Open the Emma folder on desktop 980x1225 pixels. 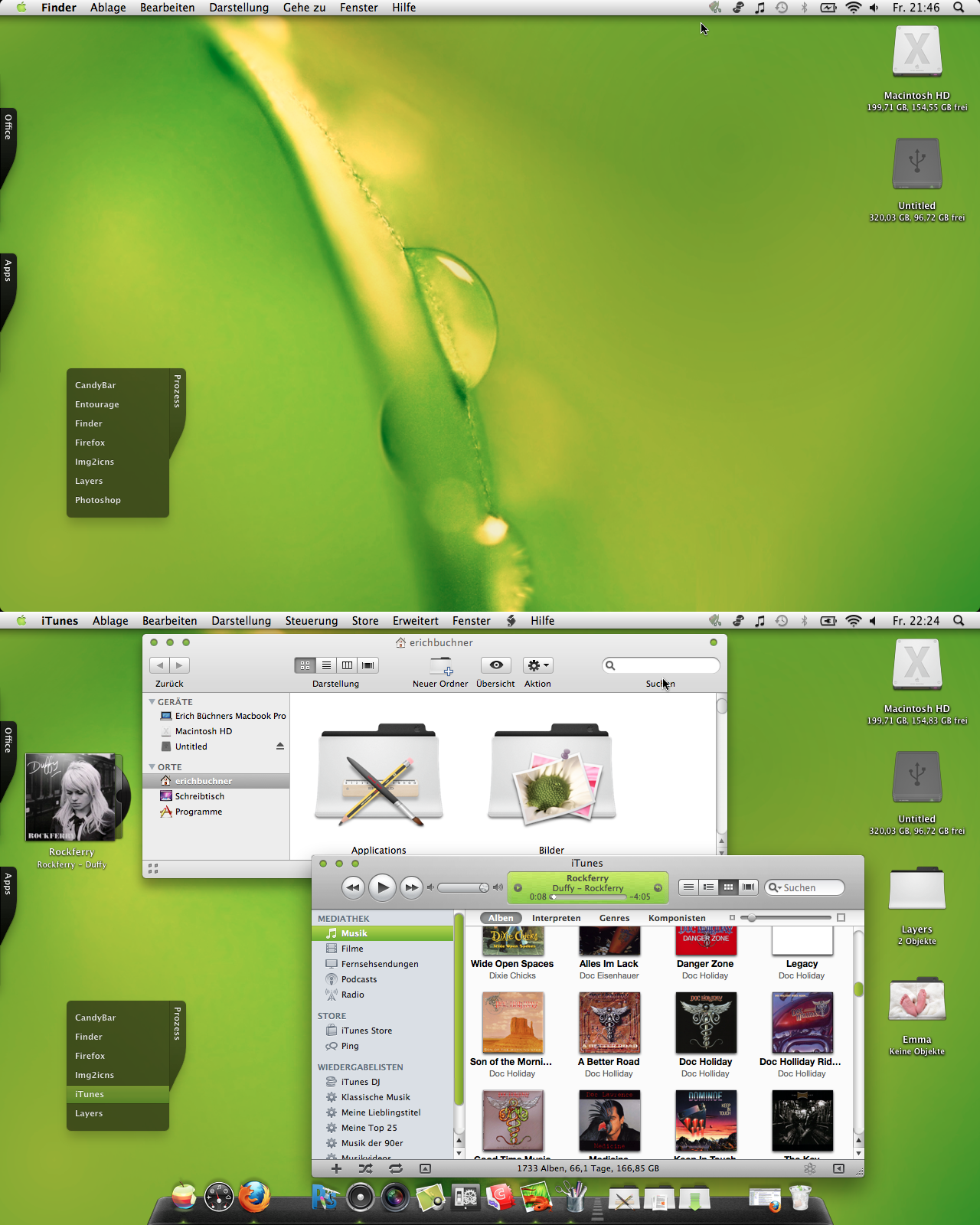click(x=917, y=1000)
